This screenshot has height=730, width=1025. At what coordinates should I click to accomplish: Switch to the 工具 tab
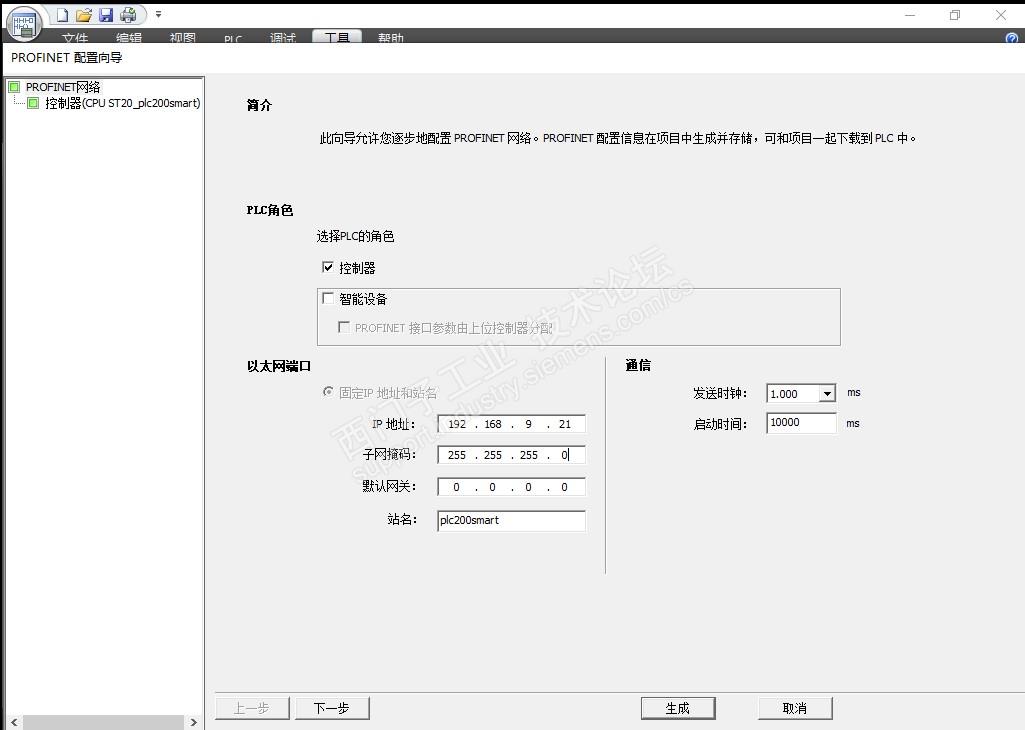[x=337, y=37]
